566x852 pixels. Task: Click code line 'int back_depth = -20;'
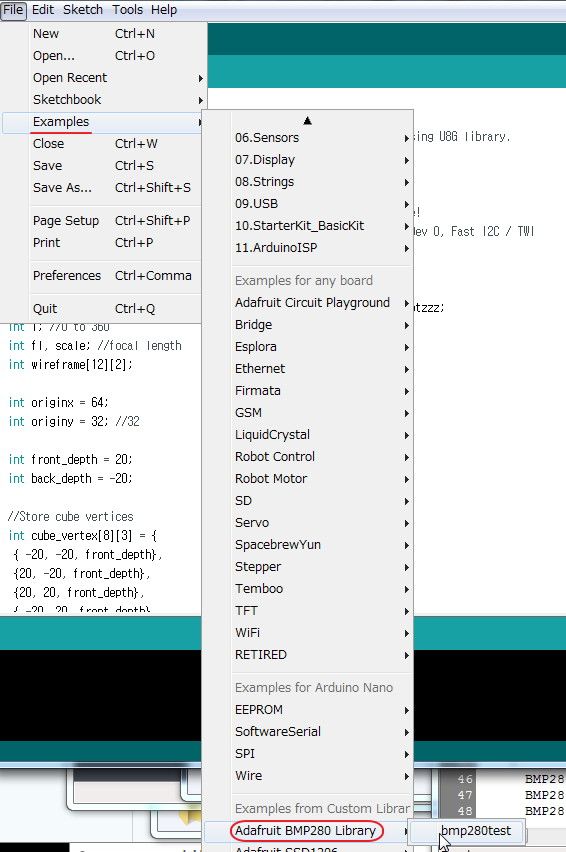tap(70, 479)
